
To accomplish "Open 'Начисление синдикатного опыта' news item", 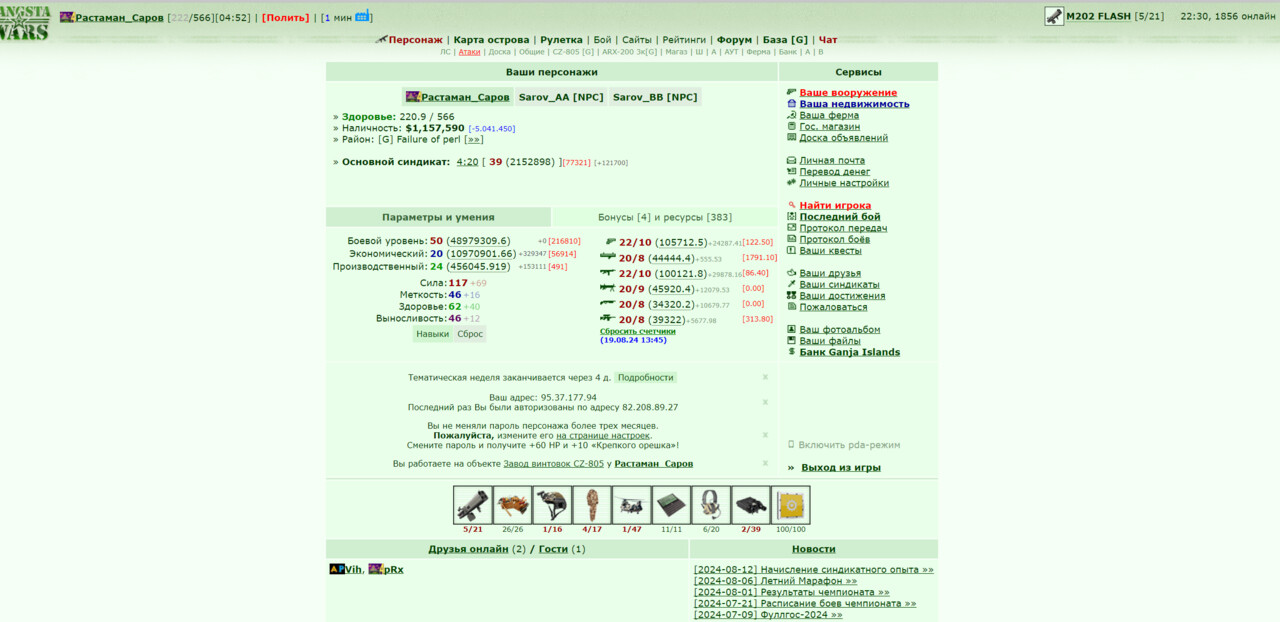I will coord(814,570).
